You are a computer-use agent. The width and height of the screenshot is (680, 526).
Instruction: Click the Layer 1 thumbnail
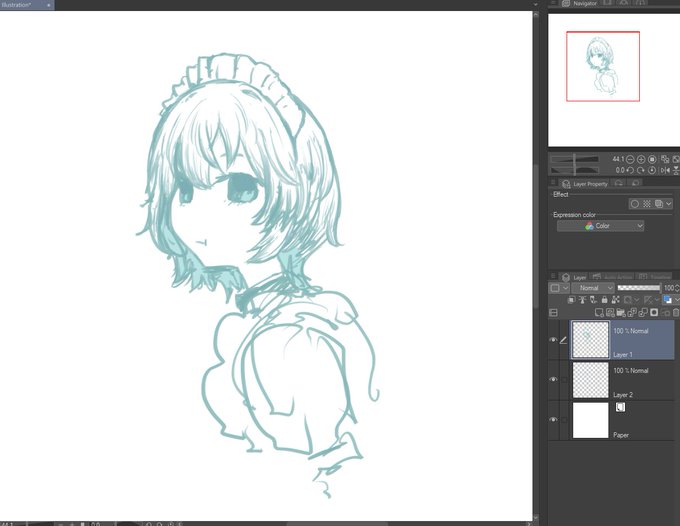(x=590, y=340)
